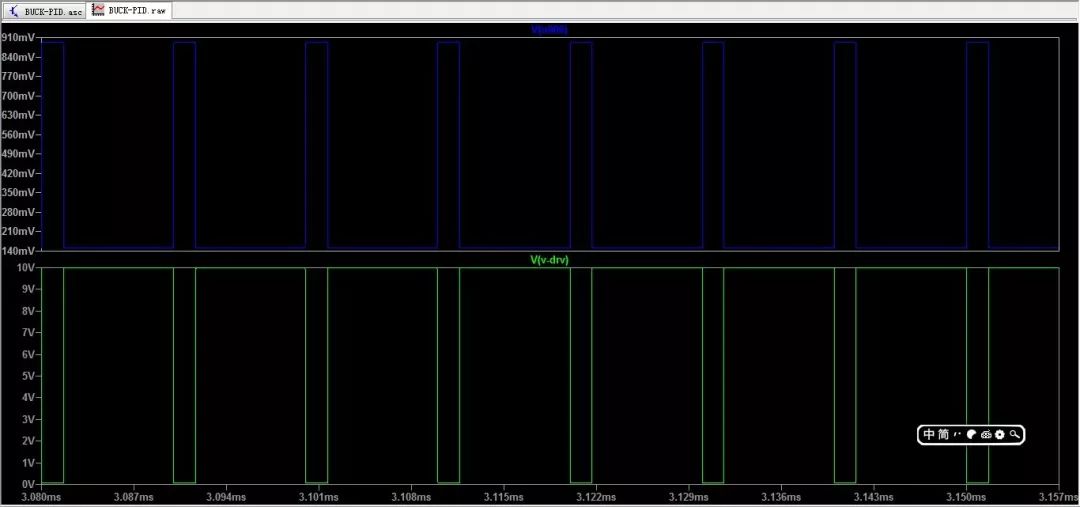Open IME settings gear icon
Image resolution: width=1080 pixels, height=507 pixels.
999,434
